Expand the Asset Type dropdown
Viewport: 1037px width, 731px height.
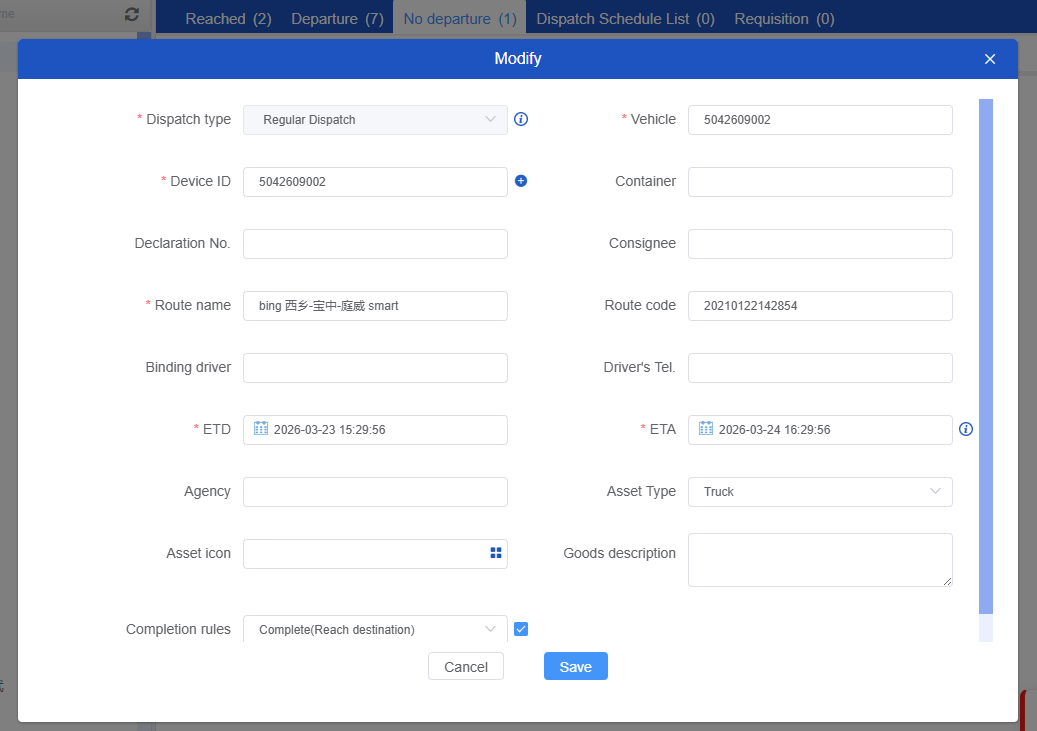tap(820, 492)
